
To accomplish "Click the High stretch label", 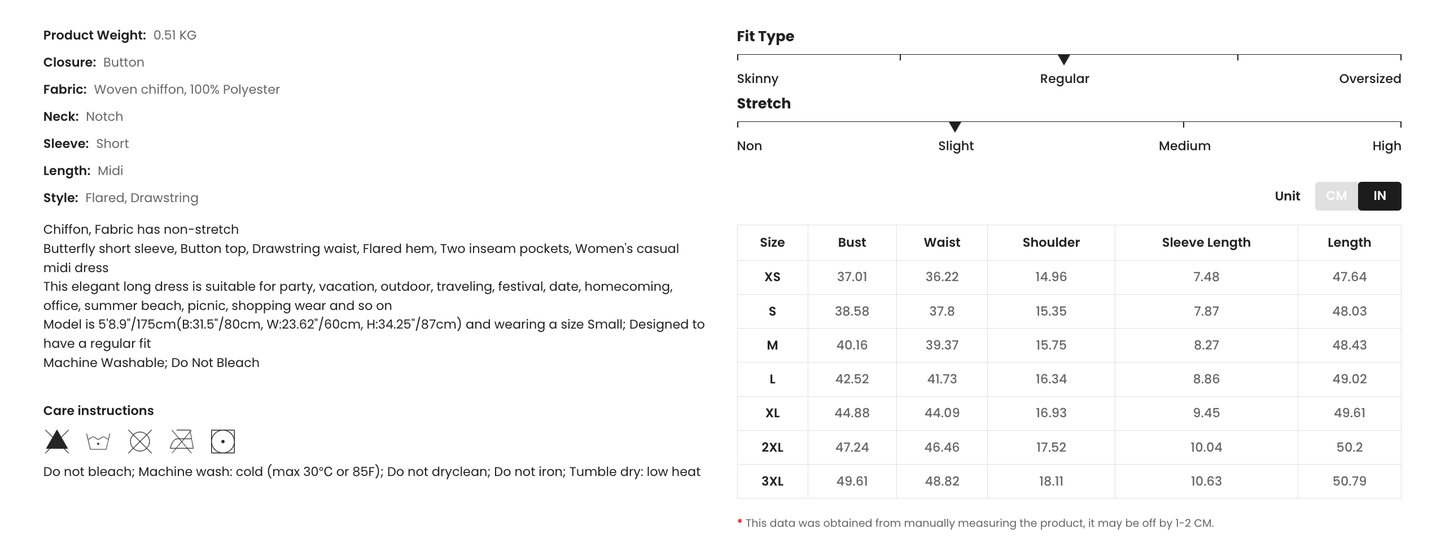I will (1386, 146).
